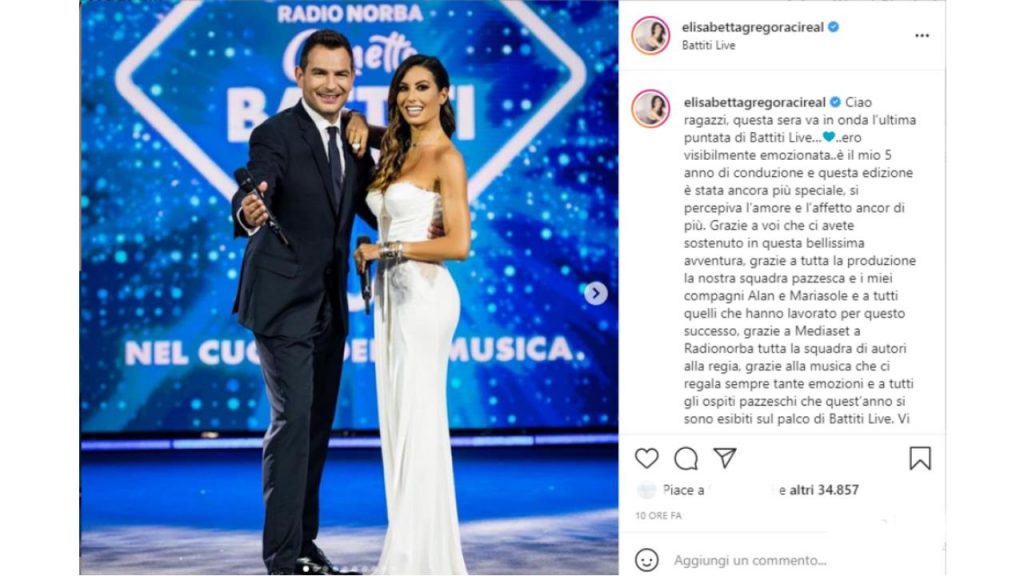
Task: Click the header verified badge
Action: 834,27
